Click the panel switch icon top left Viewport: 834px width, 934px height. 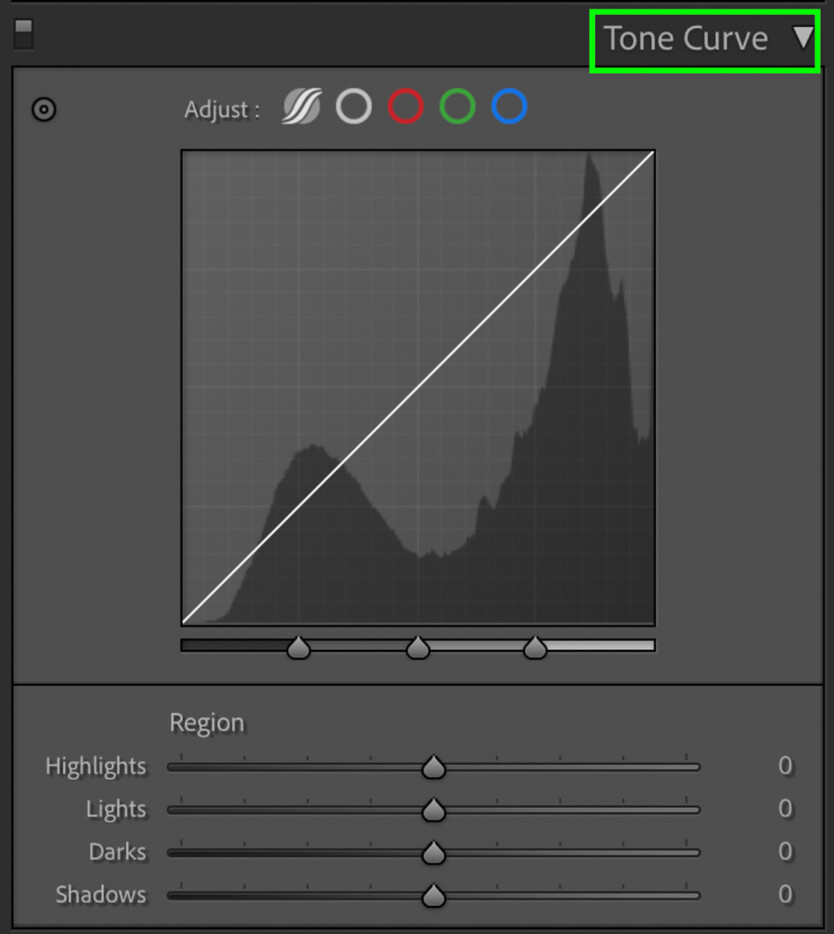[x=22, y=33]
